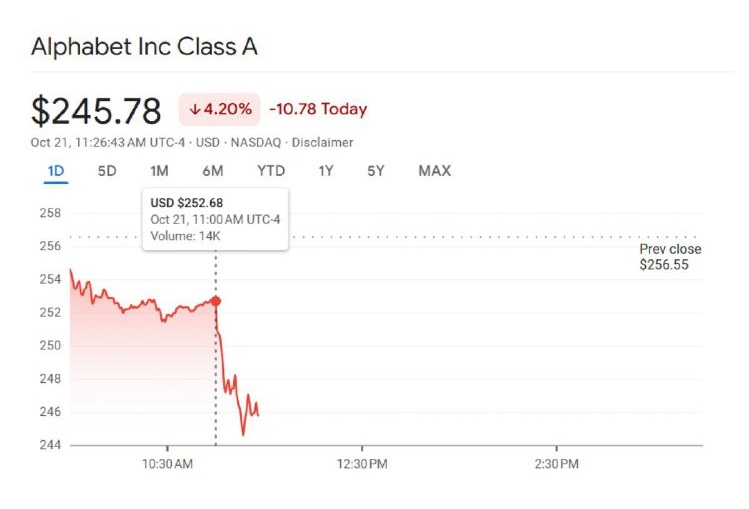Click the Prev close $256.55 label
749x509 pixels.
pyautogui.click(x=670, y=257)
